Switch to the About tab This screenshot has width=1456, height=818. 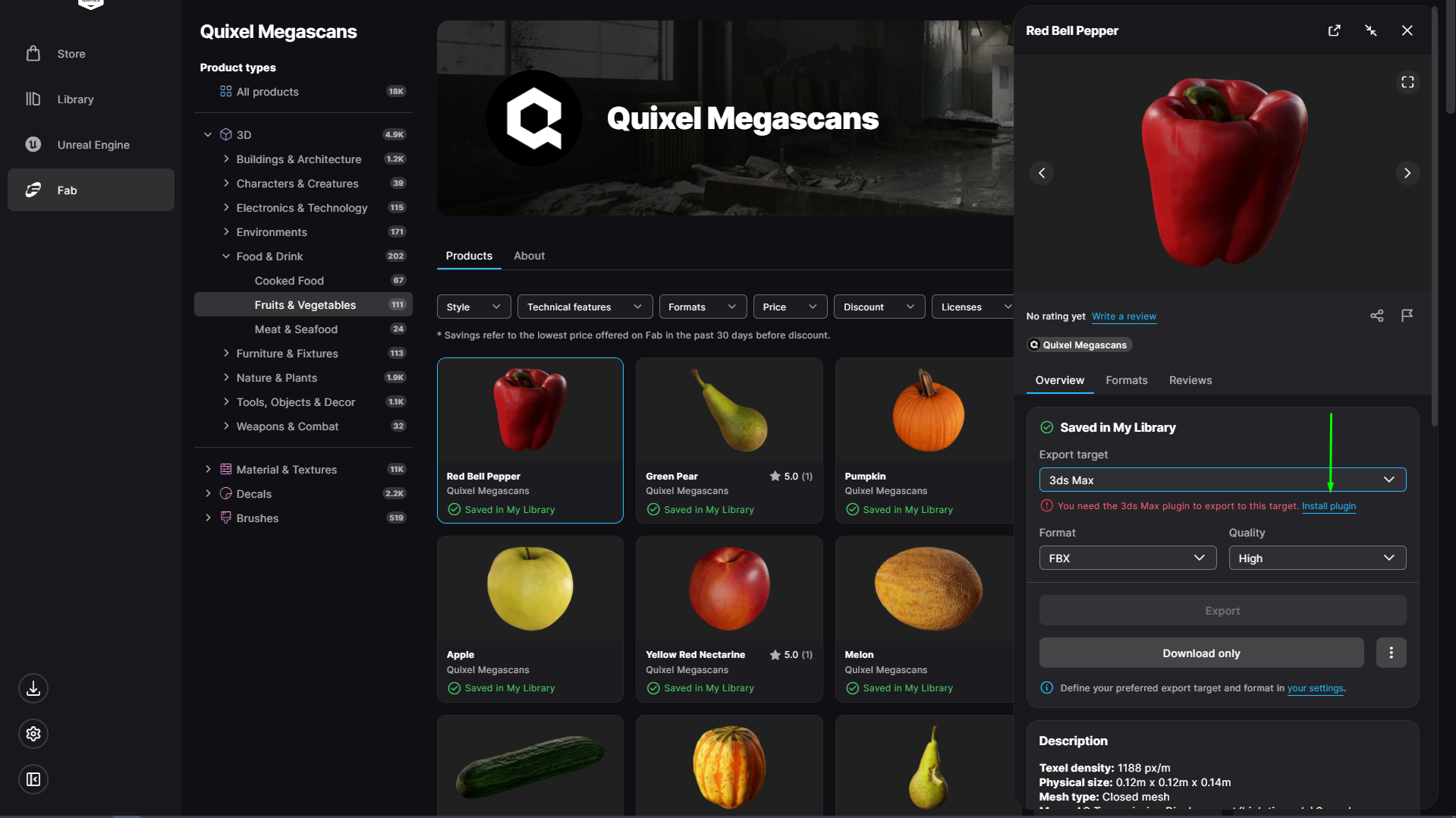pyautogui.click(x=530, y=256)
